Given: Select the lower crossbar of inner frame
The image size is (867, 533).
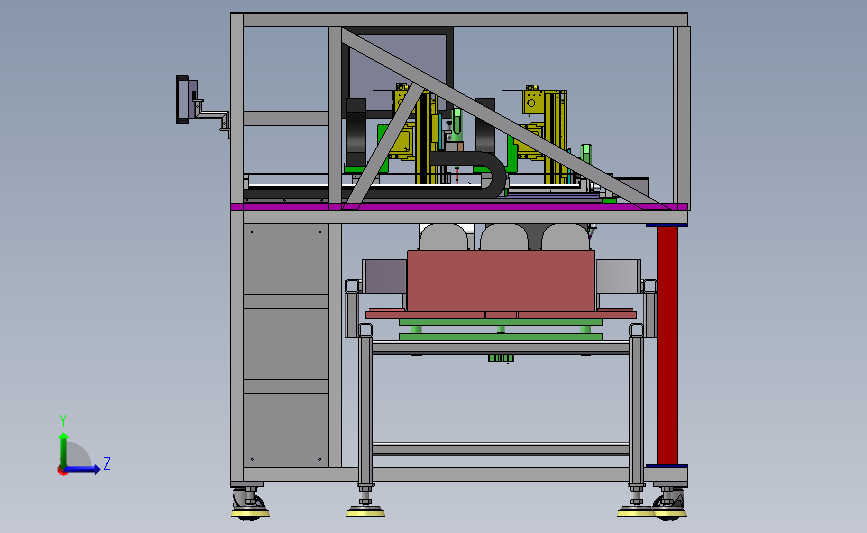Looking at the screenshot, I should click(501, 448).
